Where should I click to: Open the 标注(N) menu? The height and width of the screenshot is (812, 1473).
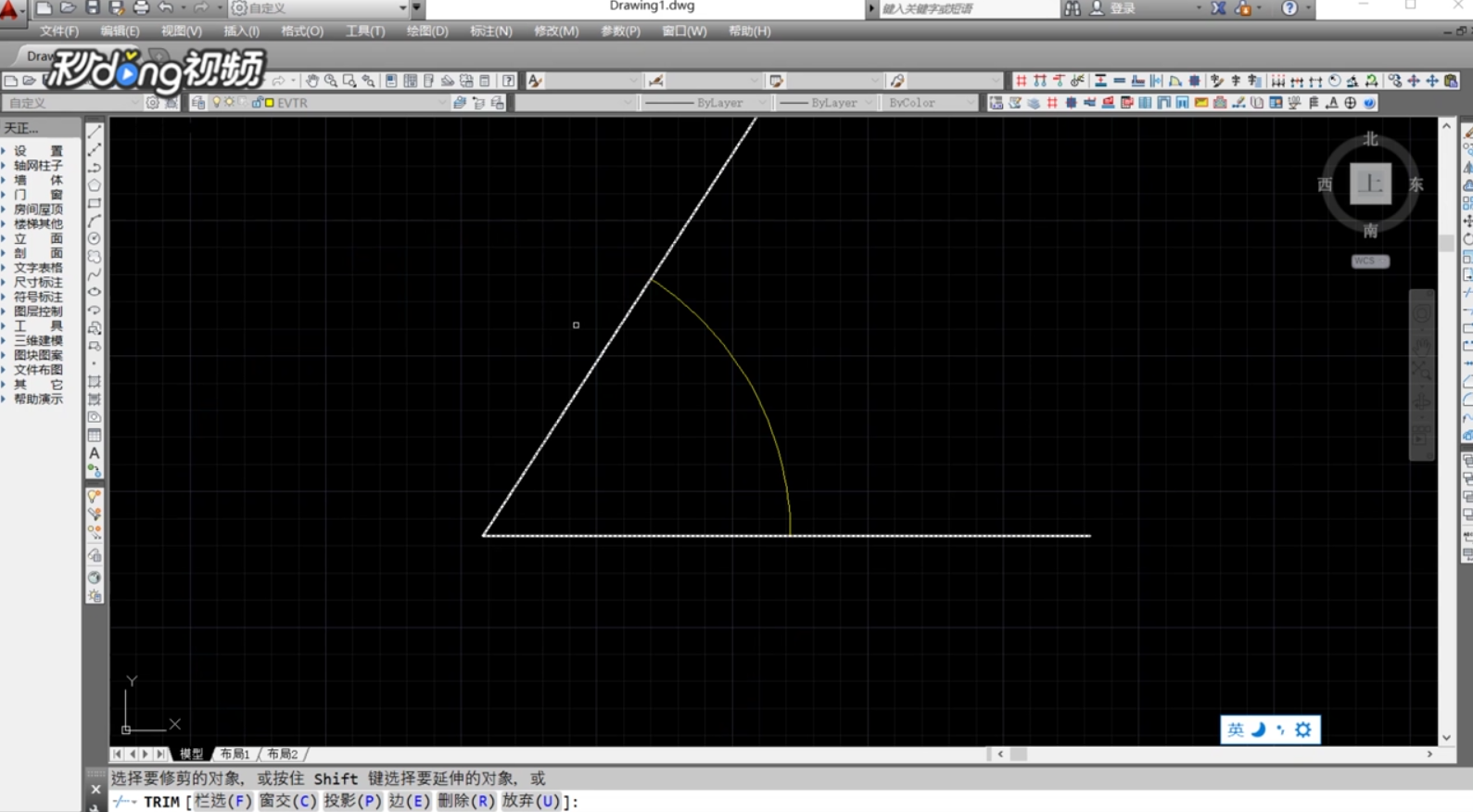(x=491, y=32)
